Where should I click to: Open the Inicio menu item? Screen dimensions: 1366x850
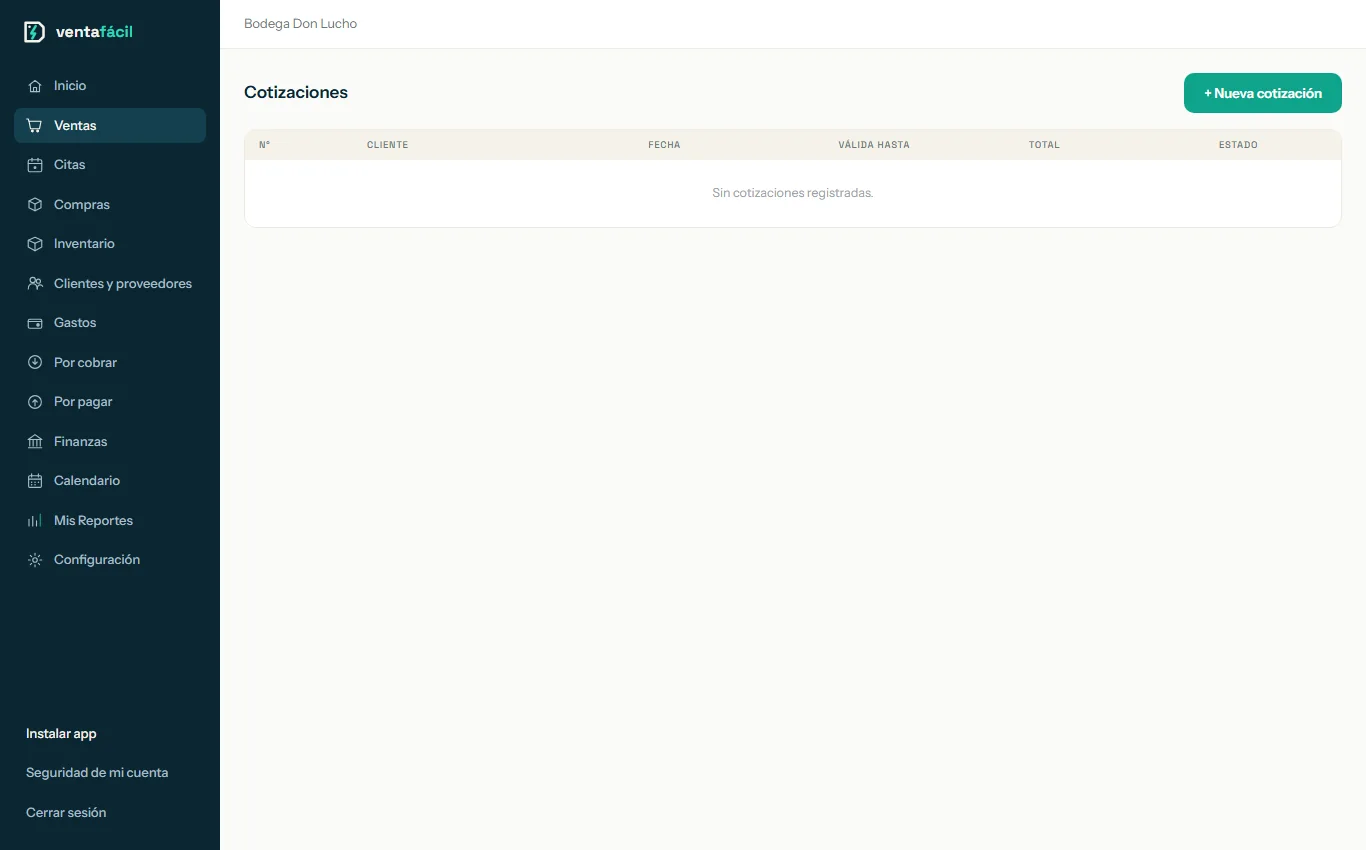coord(70,86)
